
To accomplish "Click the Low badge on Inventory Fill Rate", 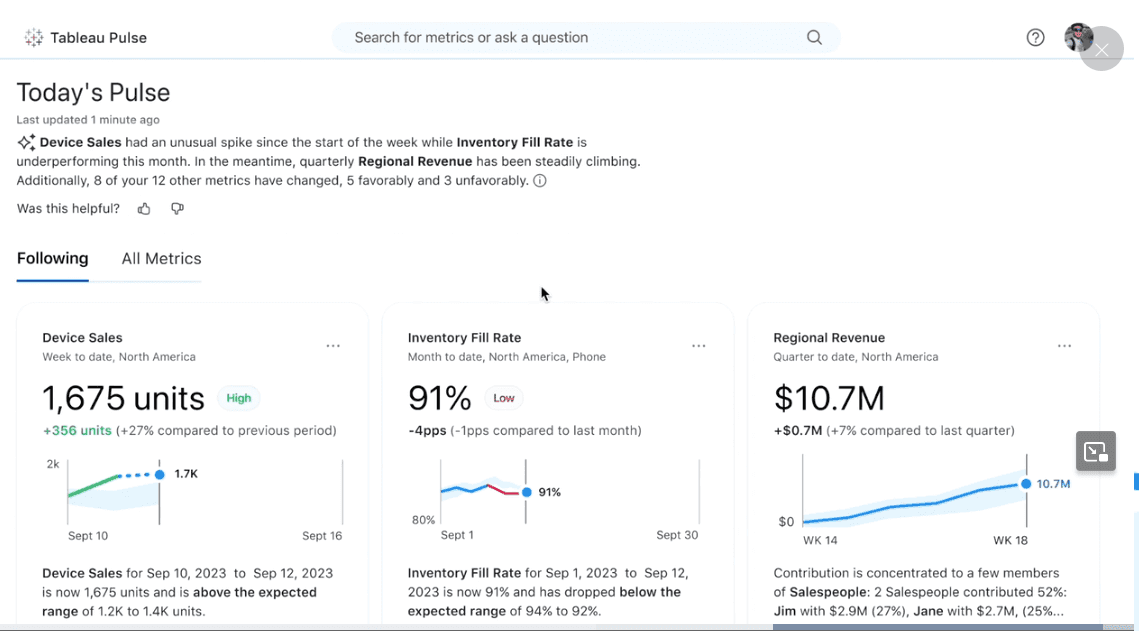I will [503, 398].
